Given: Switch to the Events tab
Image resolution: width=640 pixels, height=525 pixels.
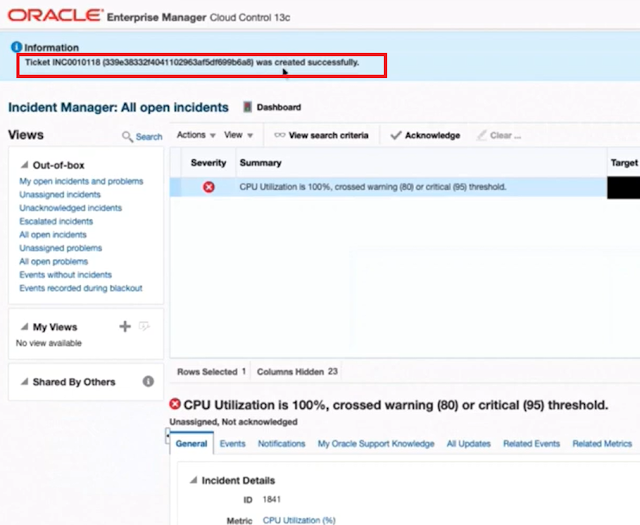Looking at the screenshot, I should (233, 443).
